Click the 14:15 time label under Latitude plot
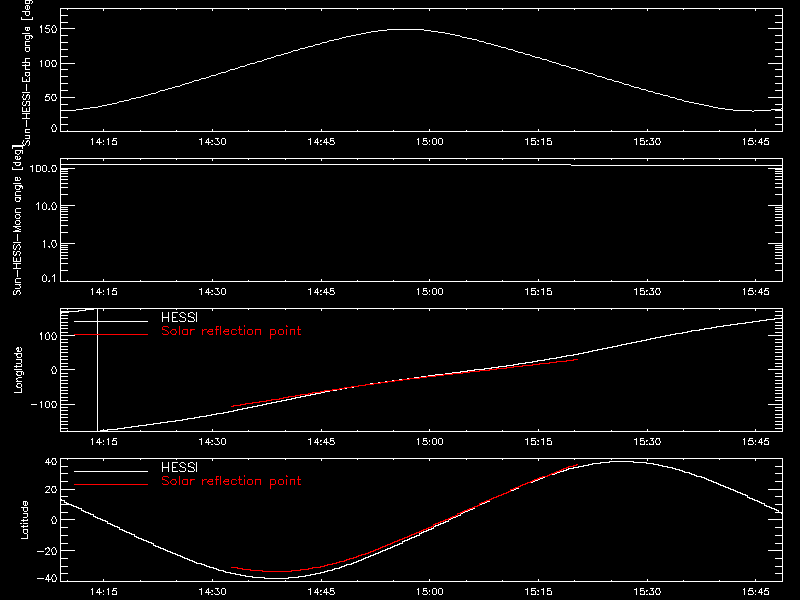 click(104, 592)
